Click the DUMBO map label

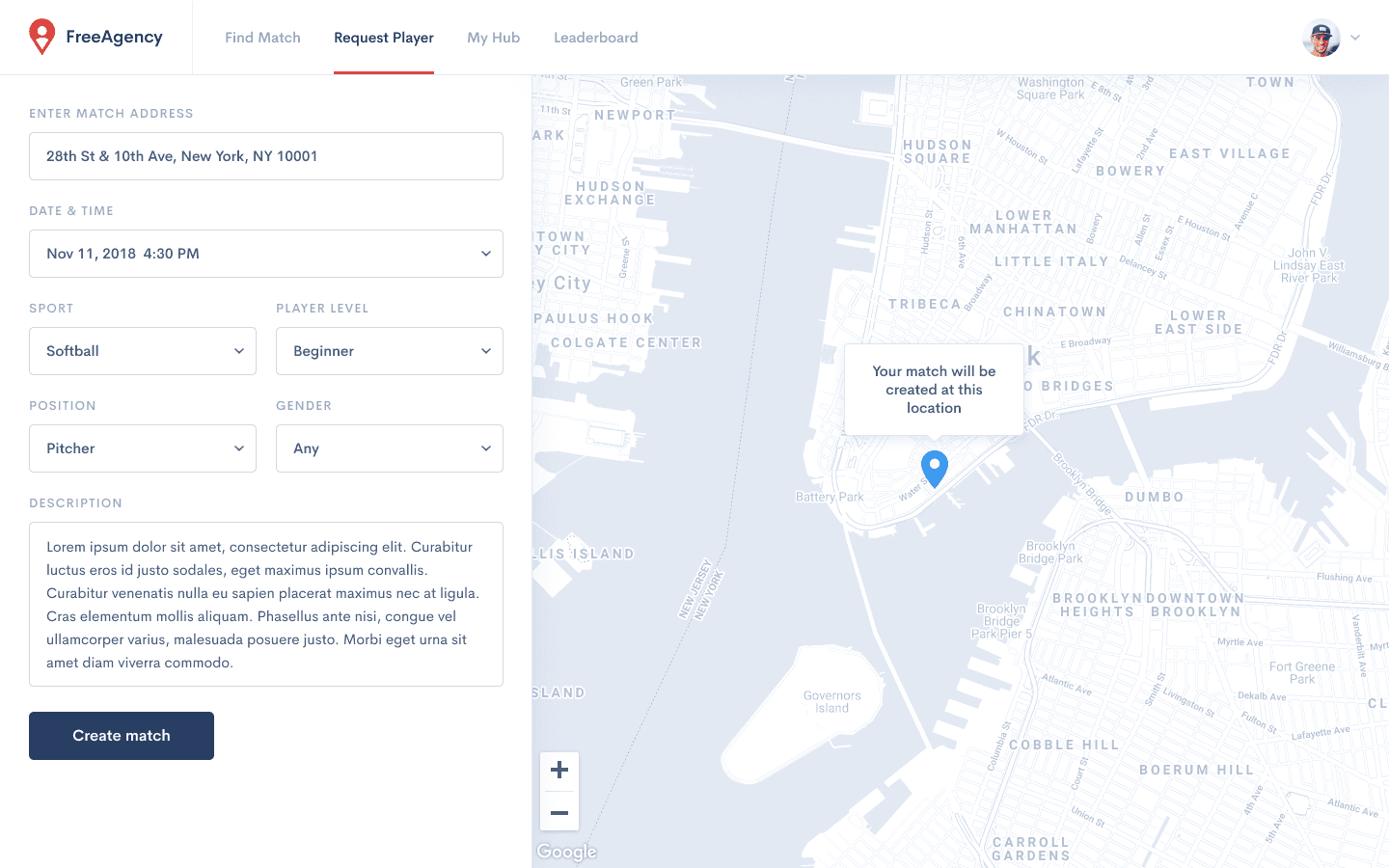(x=1155, y=497)
